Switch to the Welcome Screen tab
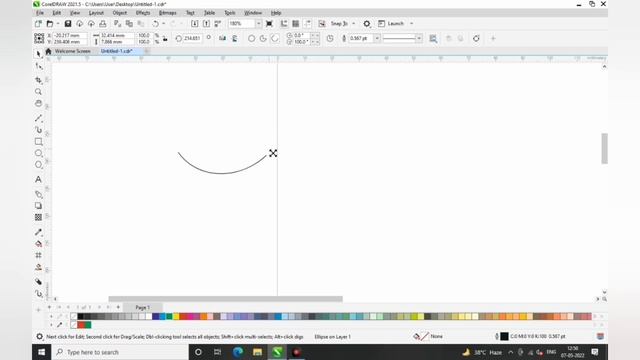640x360 pixels. click(x=73, y=51)
